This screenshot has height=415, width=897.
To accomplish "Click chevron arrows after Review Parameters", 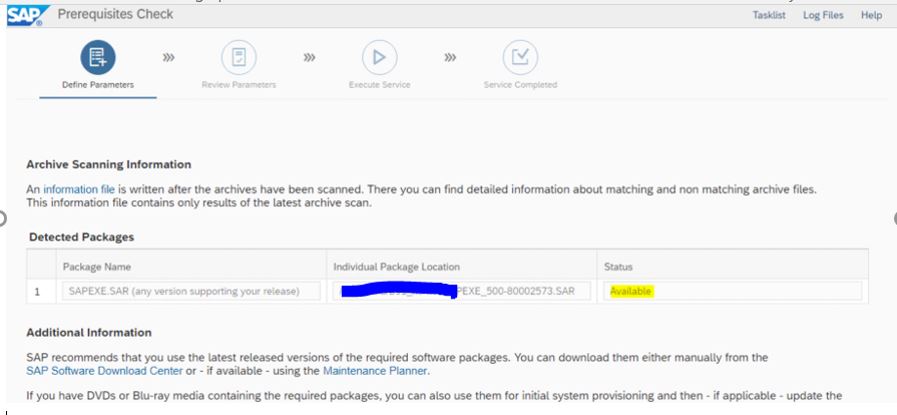I will [309, 57].
